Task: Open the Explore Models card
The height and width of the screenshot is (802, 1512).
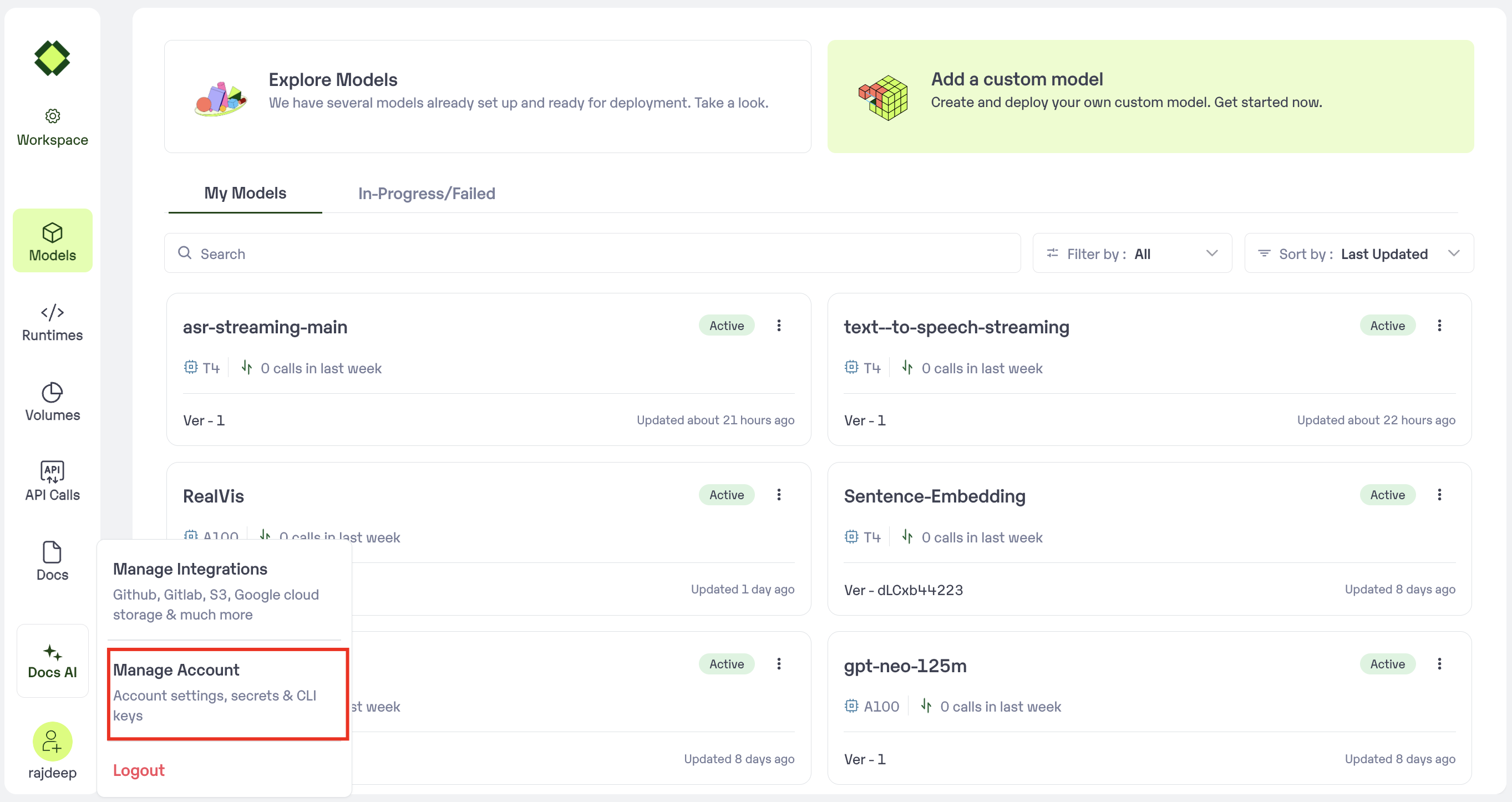Action: click(487, 97)
